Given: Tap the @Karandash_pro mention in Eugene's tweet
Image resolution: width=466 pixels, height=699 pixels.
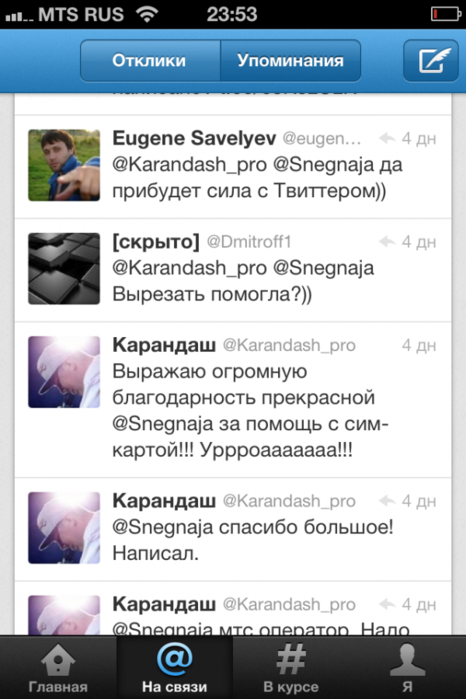Looking at the screenshot, I should click(x=190, y=165).
